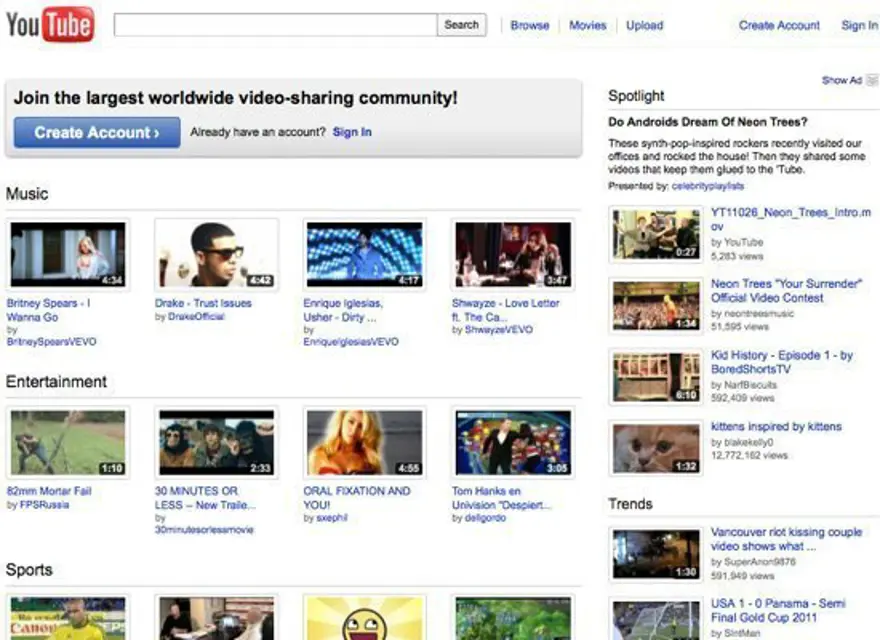Click Vancouver riot kissing couple video title
Image resolution: width=880 pixels, height=640 pixels.
point(786,539)
